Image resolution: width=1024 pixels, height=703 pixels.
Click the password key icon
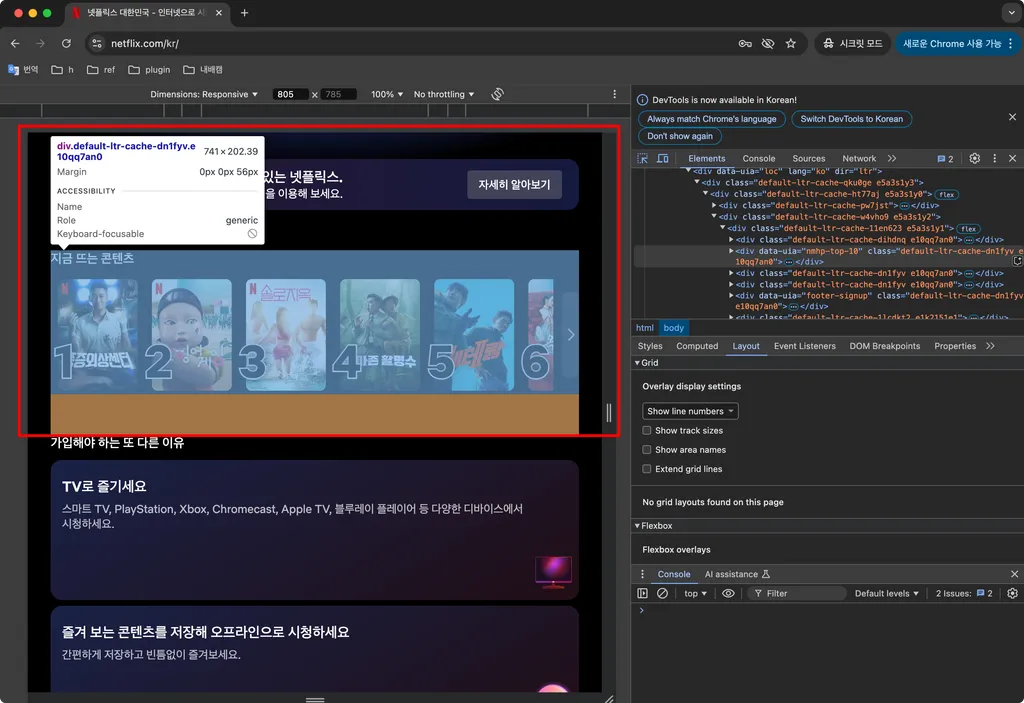744,43
